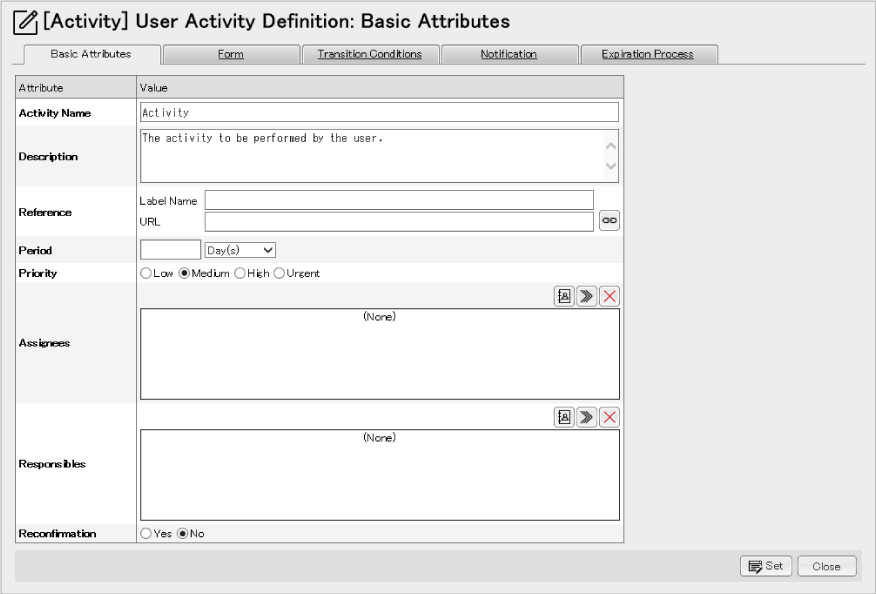Select High priority radio button

pyautogui.click(x=240, y=273)
